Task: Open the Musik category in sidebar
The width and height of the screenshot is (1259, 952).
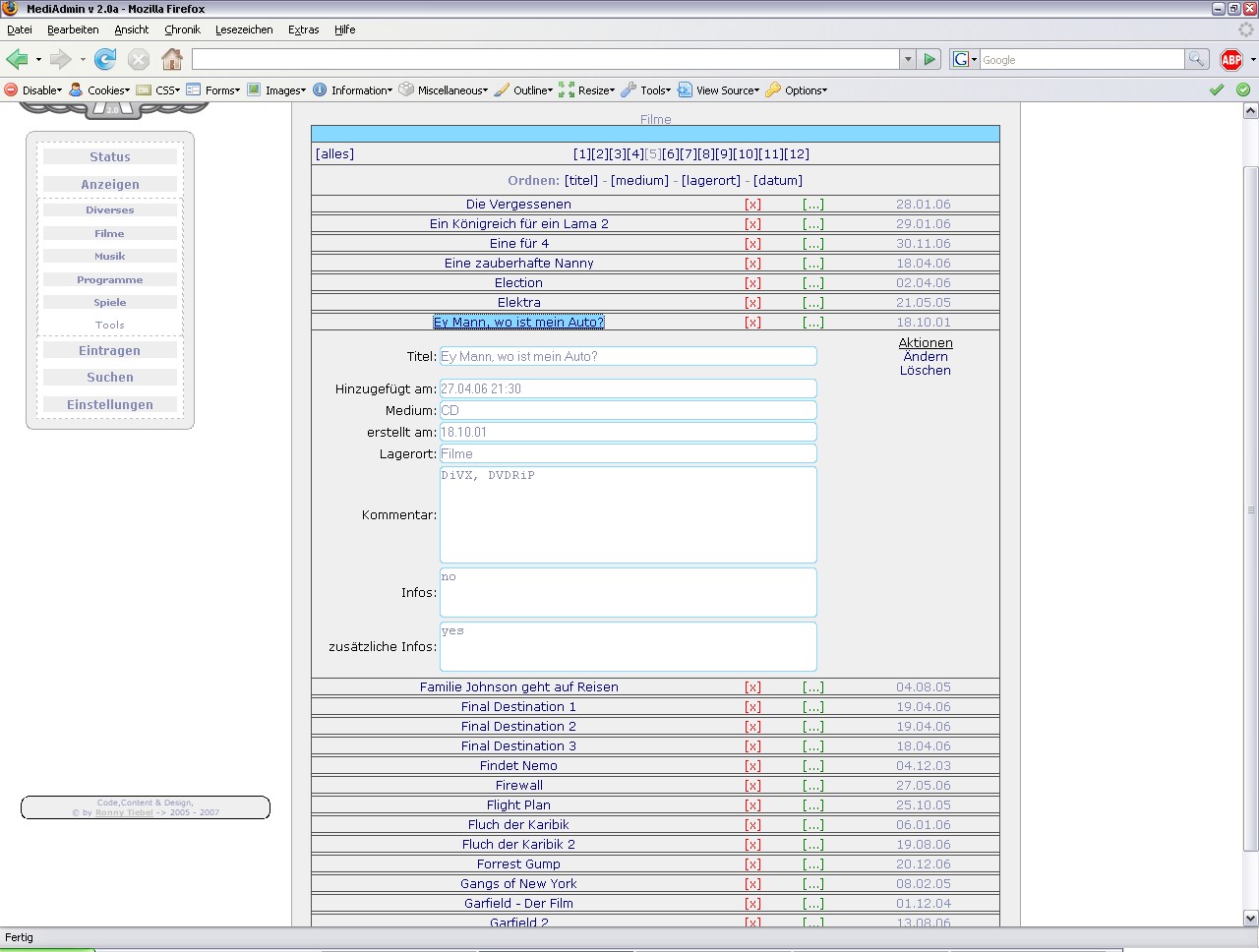Action: 110,257
